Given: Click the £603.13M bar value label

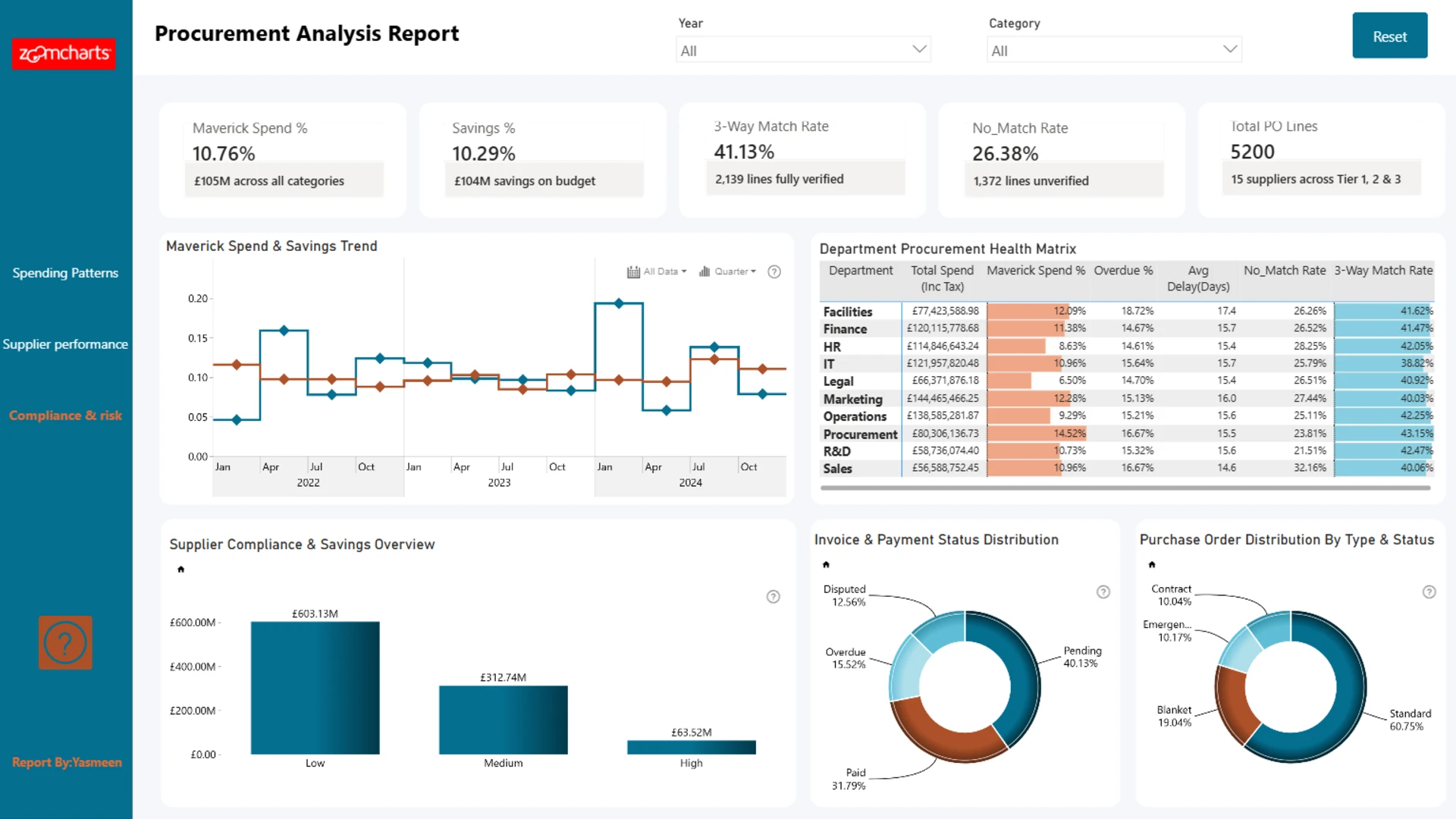Looking at the screenshot, I should point(315,613).
